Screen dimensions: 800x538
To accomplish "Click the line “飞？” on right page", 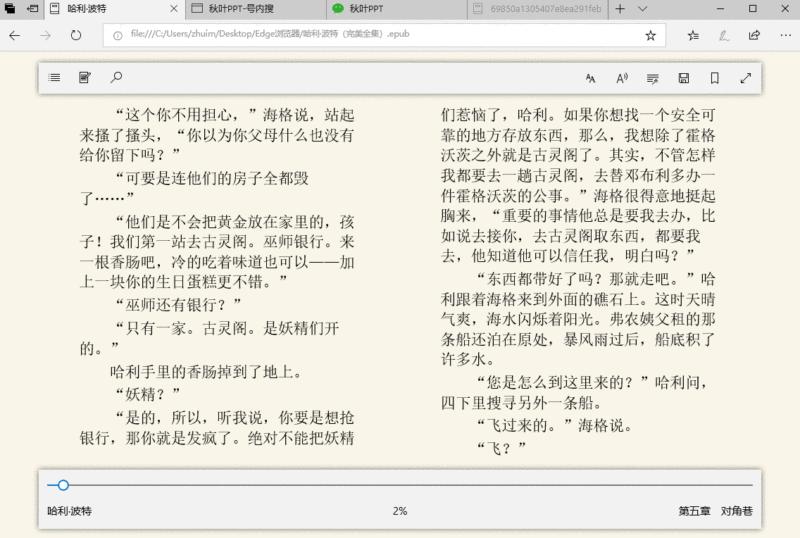I will pyautogui.click(x=502, y=448).
